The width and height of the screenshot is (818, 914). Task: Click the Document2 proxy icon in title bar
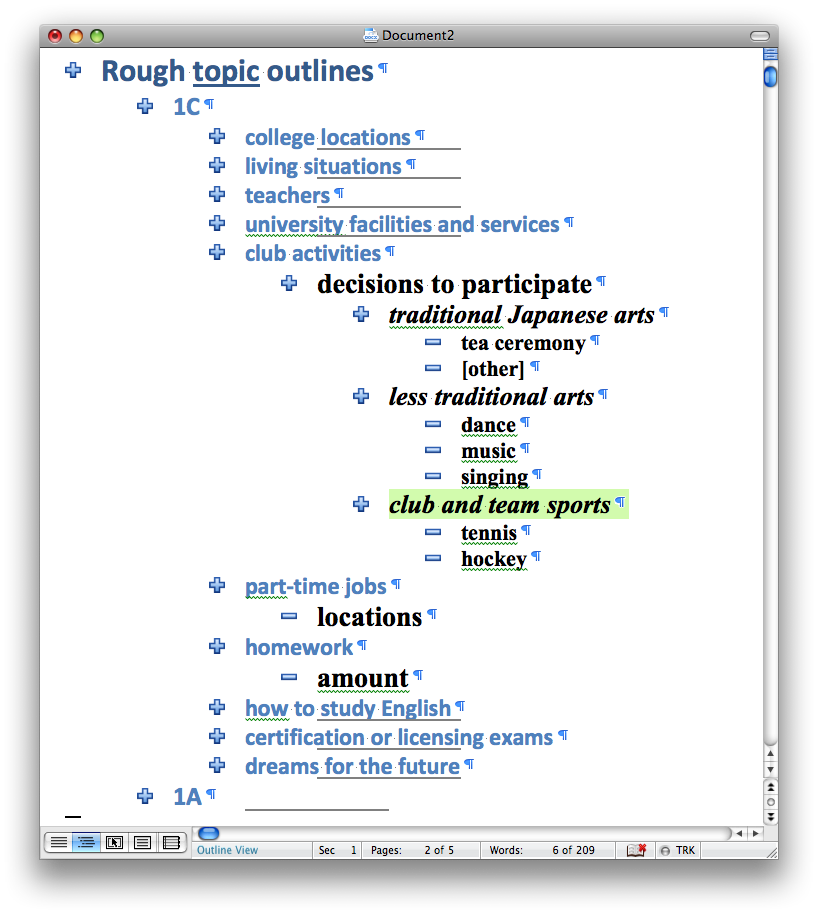pyautogui.click(x=370, y=35)
